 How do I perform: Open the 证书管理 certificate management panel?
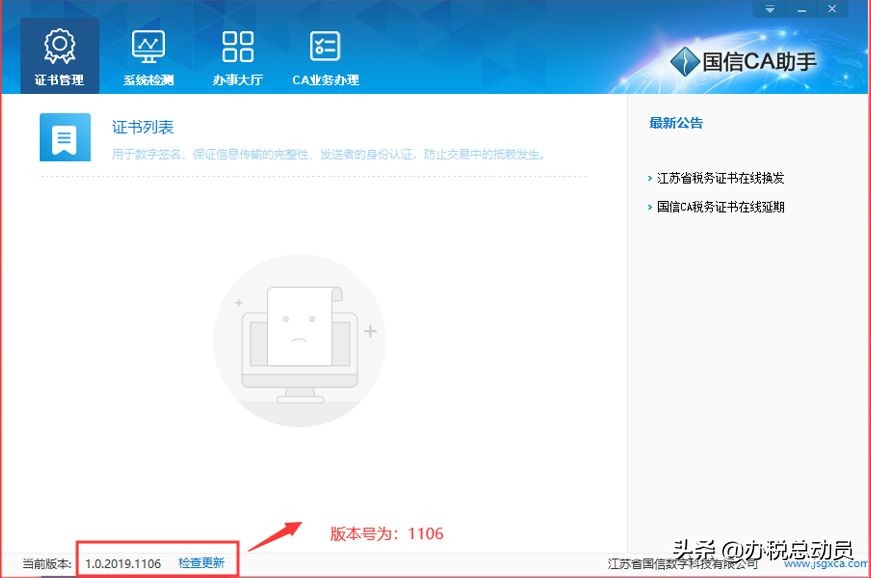58,55
